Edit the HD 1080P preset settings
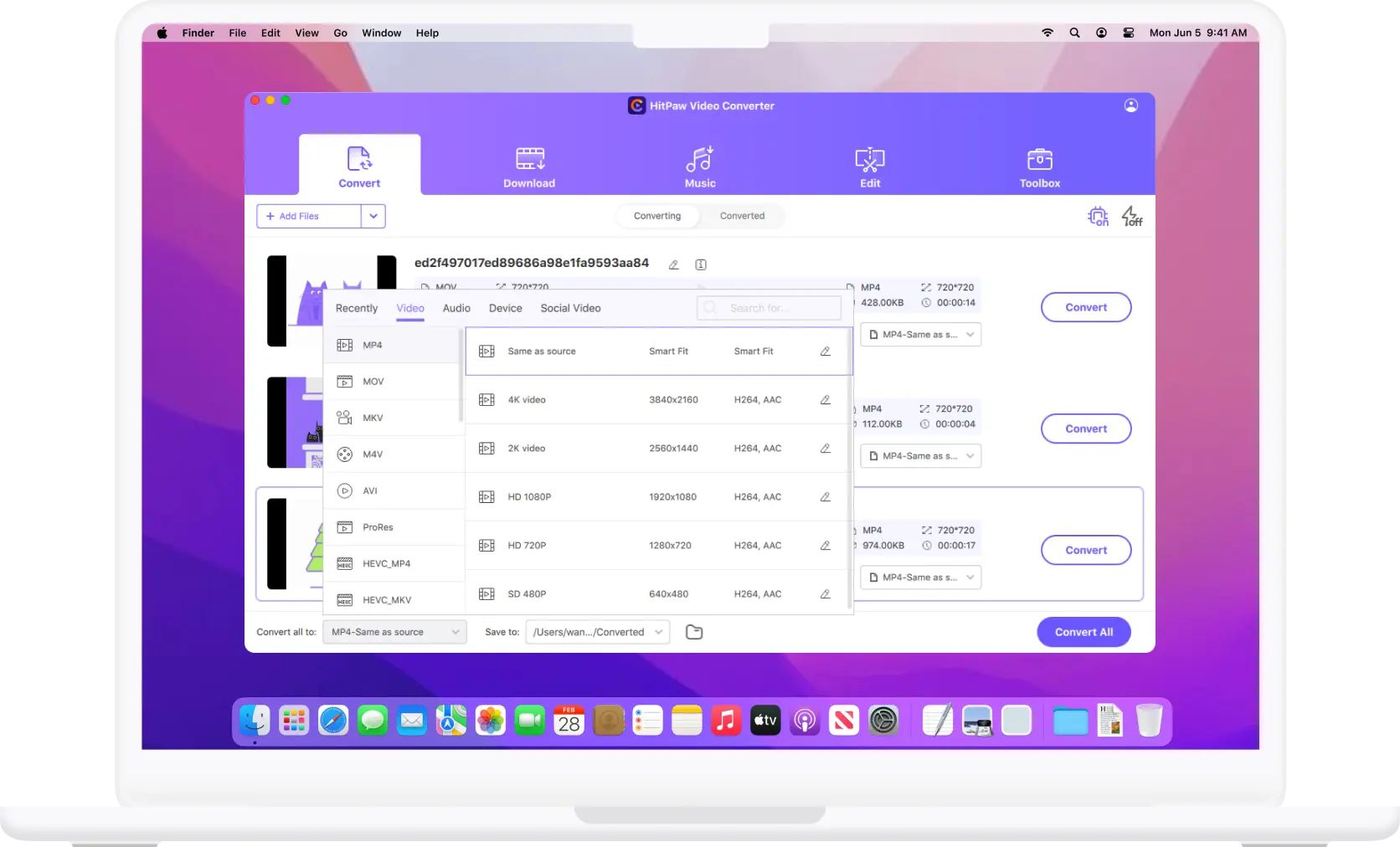 [x=825, y=497]
